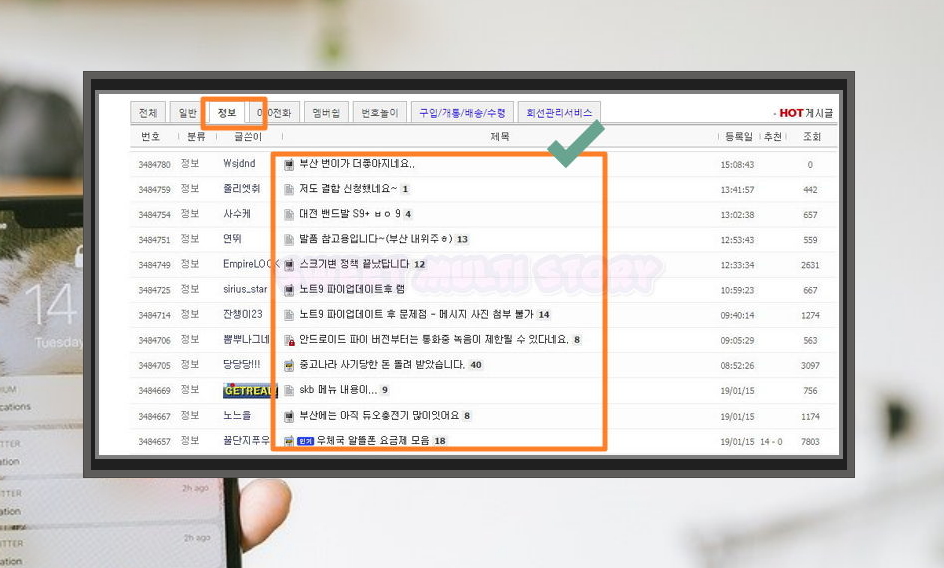This screenshot has width=944, height=568.
Task: Click comment count 18 on 우체국 알뜰폰 post
Action: point(439,441)
